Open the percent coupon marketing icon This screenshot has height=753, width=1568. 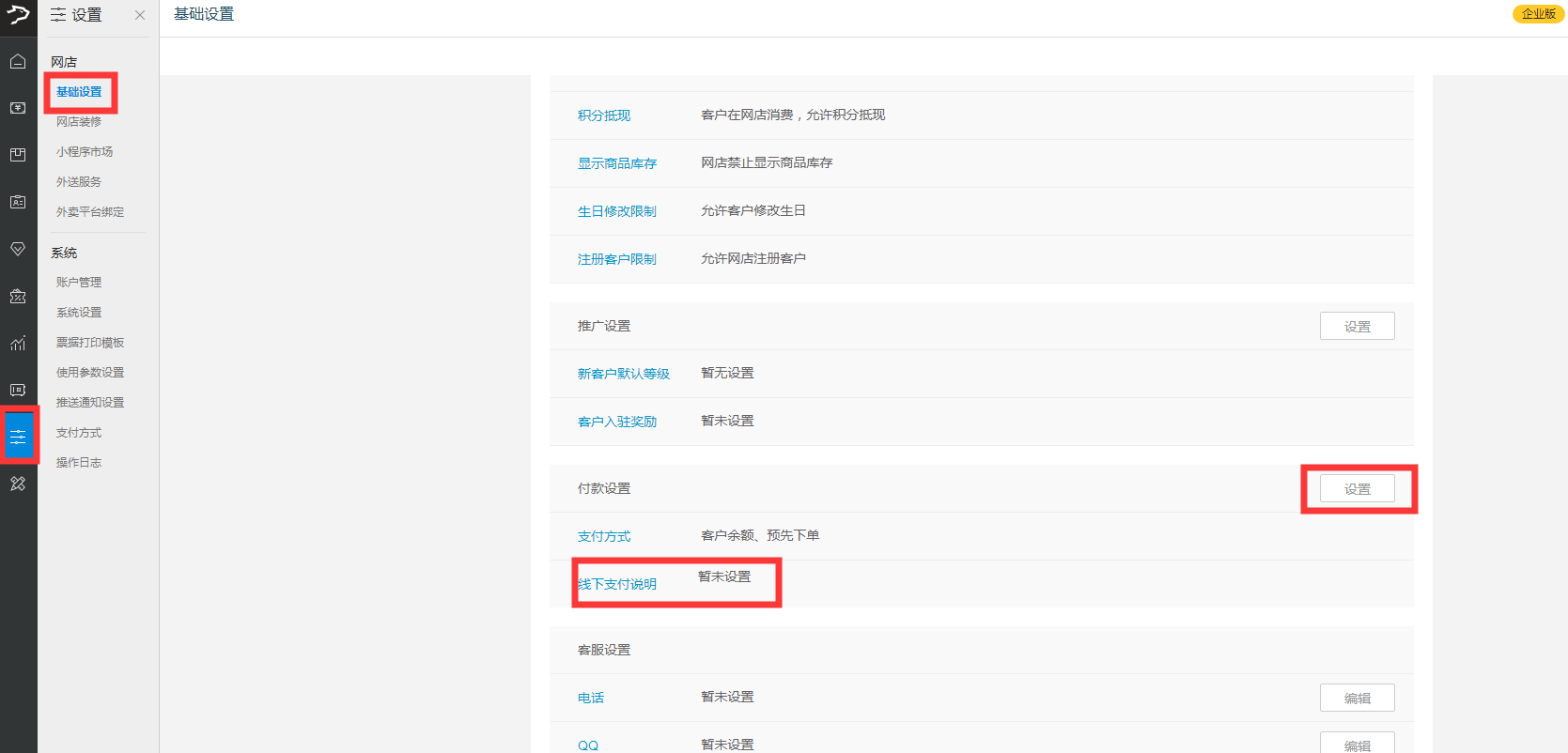coord(18,296)
